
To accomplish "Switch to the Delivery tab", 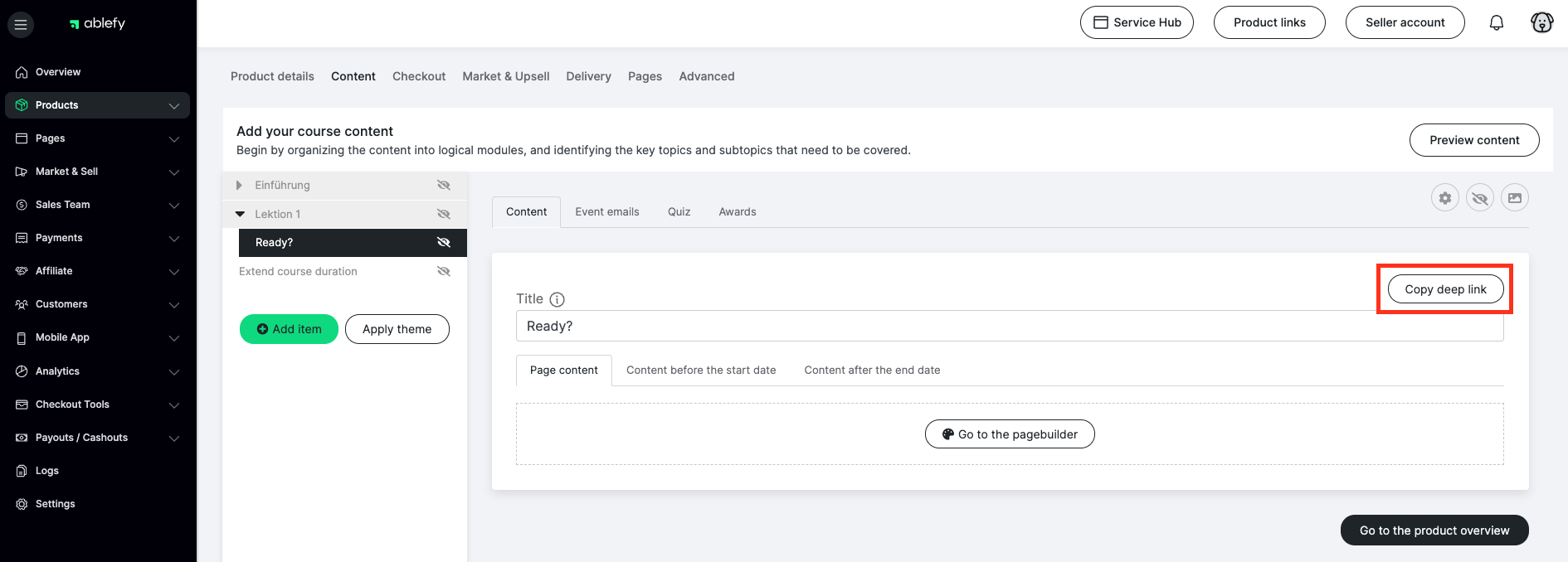I will tap(588, 76).
